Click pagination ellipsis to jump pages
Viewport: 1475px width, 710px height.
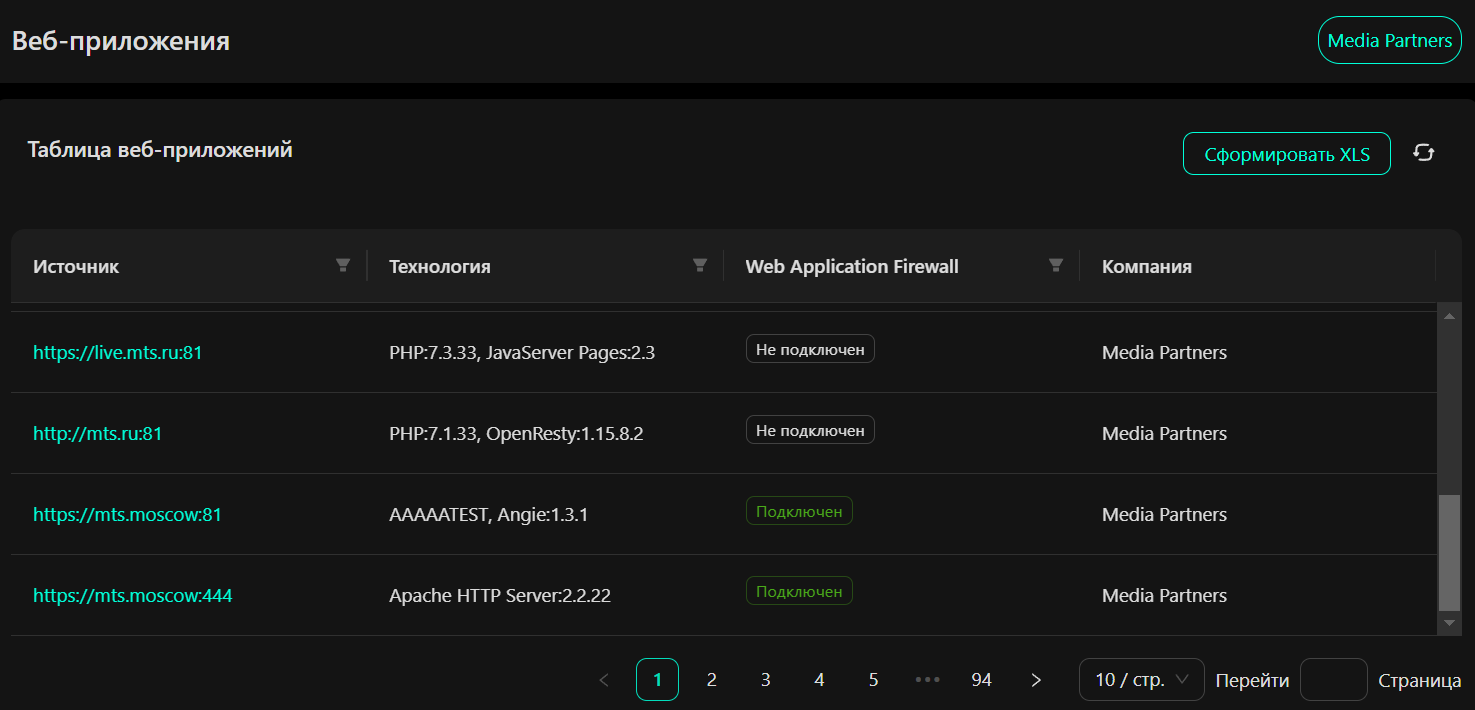pyautogui.click(x=927, y=680)
